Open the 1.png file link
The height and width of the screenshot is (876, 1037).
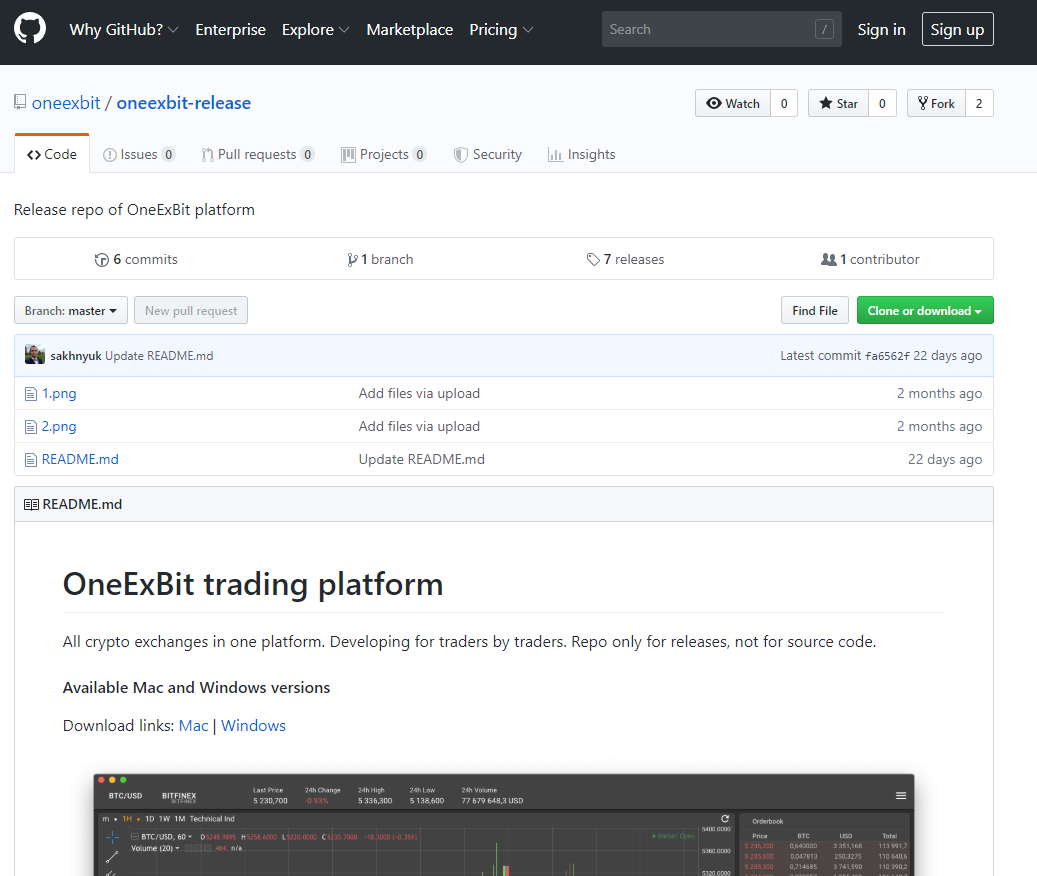tap(59, 393)
